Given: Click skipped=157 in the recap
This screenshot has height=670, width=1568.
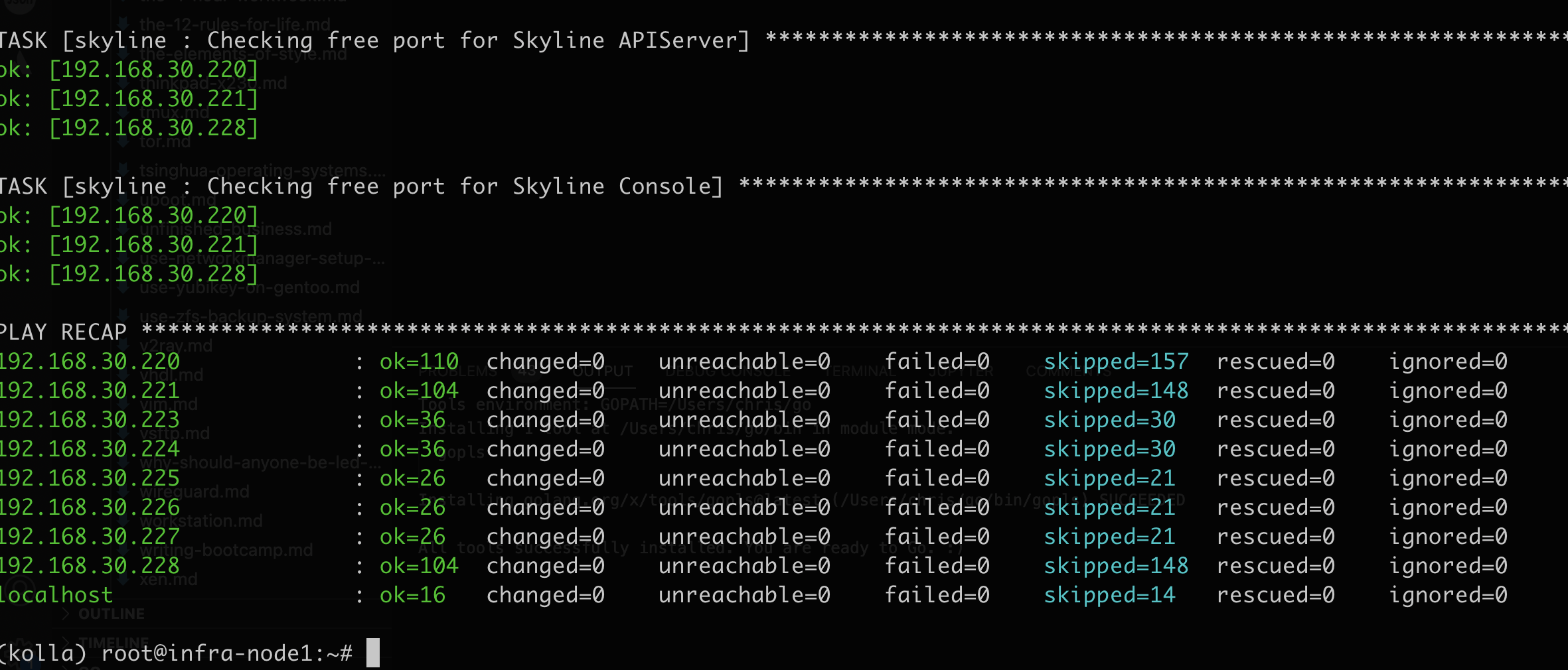Looking at the screenshot, I should [1116, 362].
